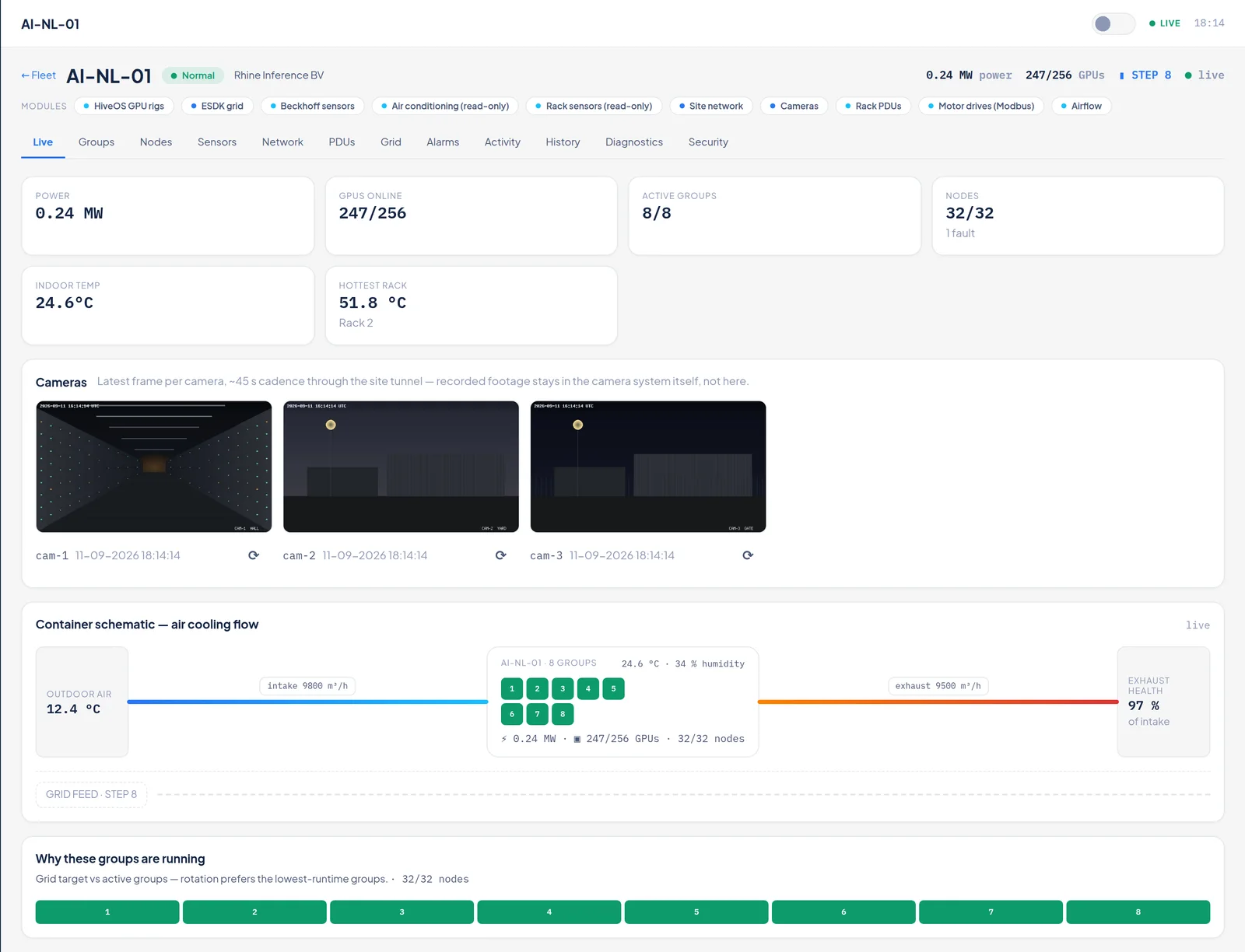
Task: Click schematic group square 8
Action: click(x=563, y=714)
